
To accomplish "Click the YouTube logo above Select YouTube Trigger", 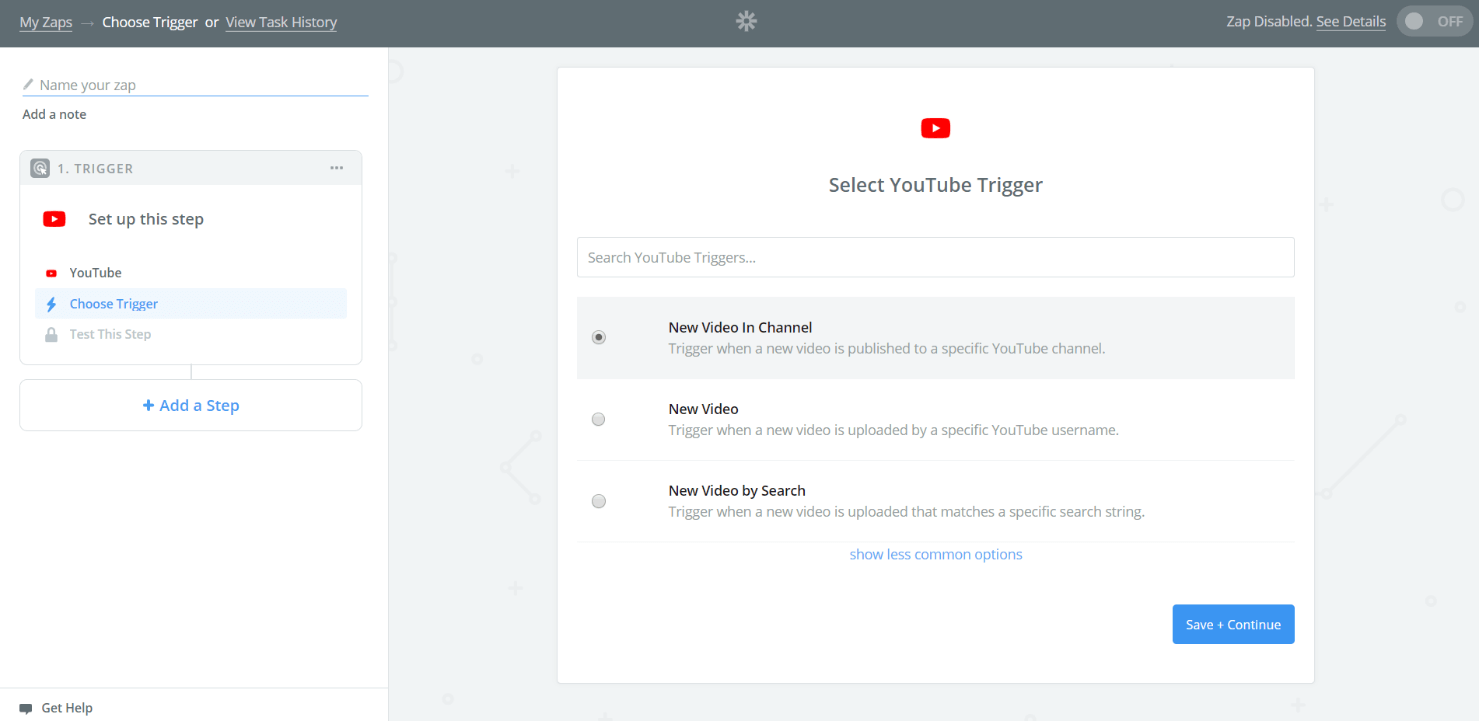I will [x=935, y=128].
